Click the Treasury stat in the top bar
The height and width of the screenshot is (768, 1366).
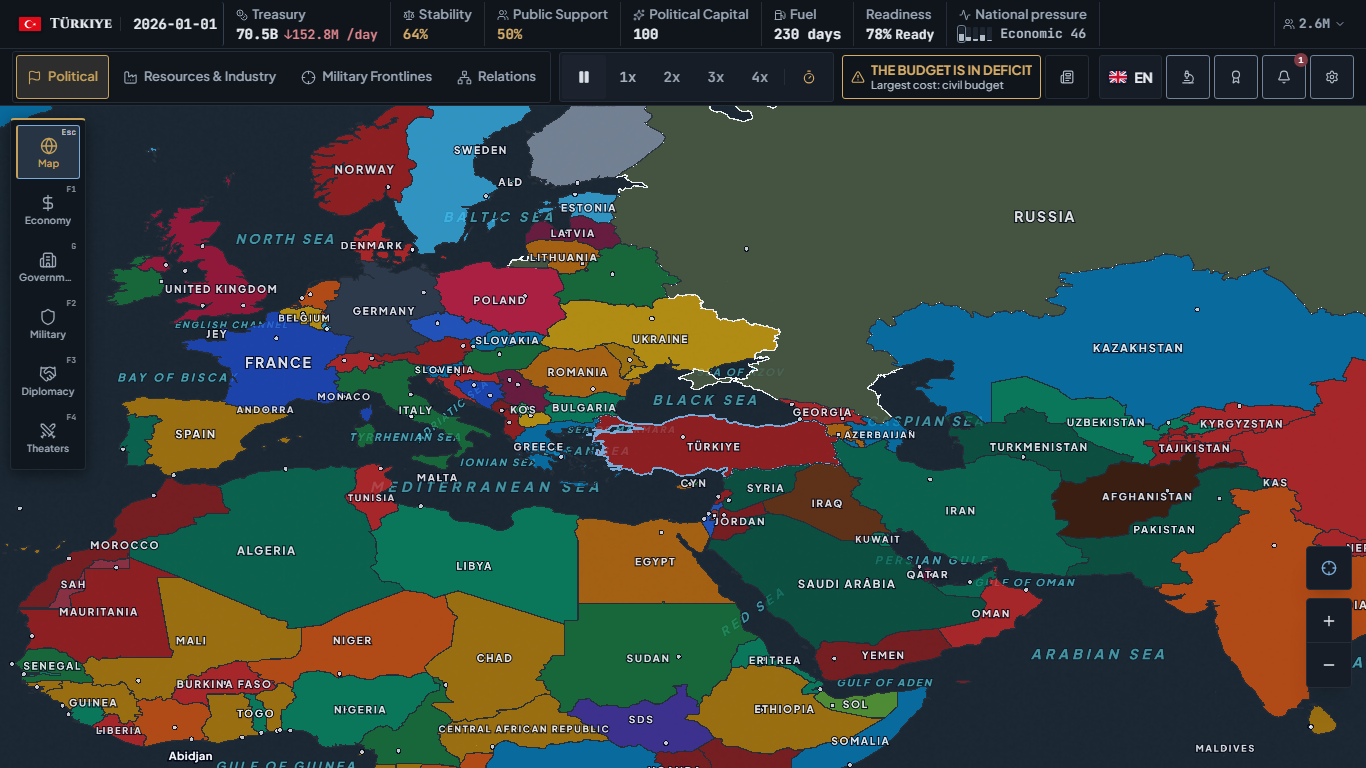coord(307,24)
